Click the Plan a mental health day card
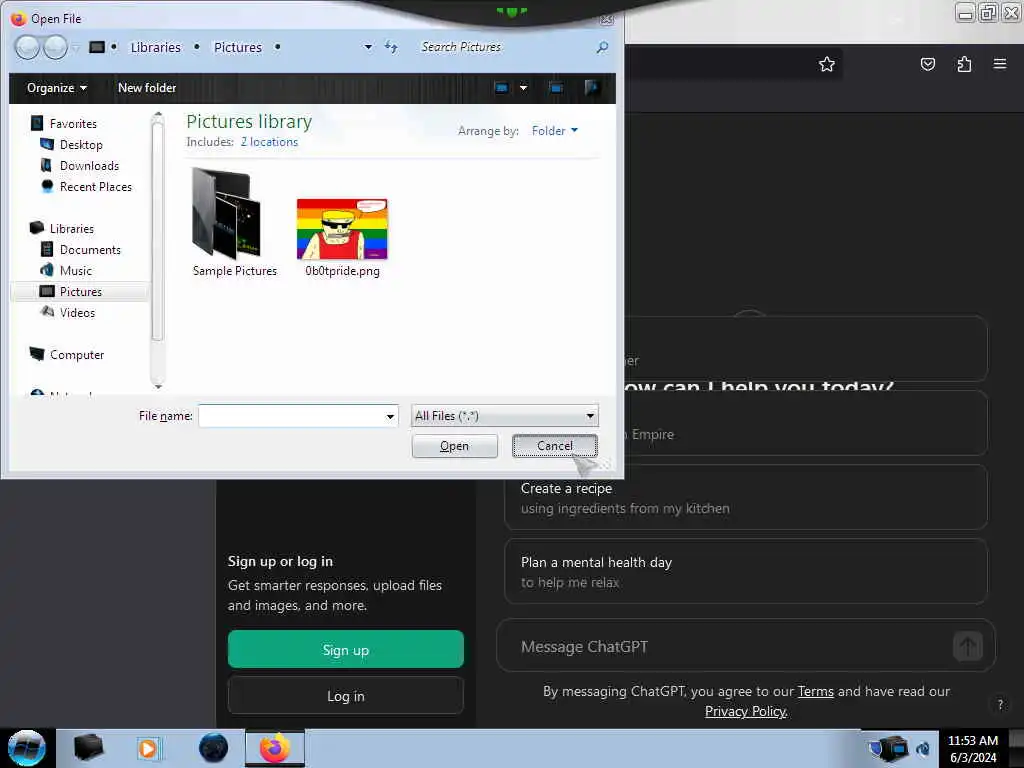Viewport: 1024px width, 768px height. coord(745,571)
